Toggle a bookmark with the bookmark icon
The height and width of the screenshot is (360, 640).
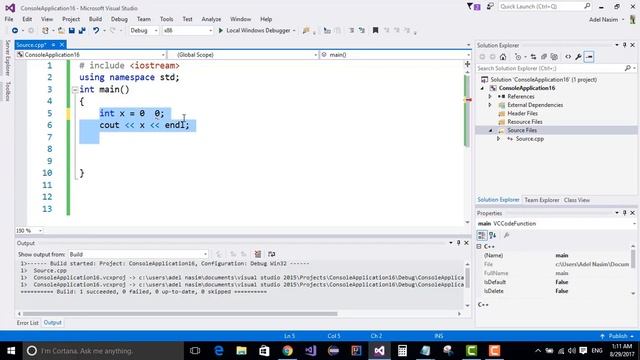(375, 30)
